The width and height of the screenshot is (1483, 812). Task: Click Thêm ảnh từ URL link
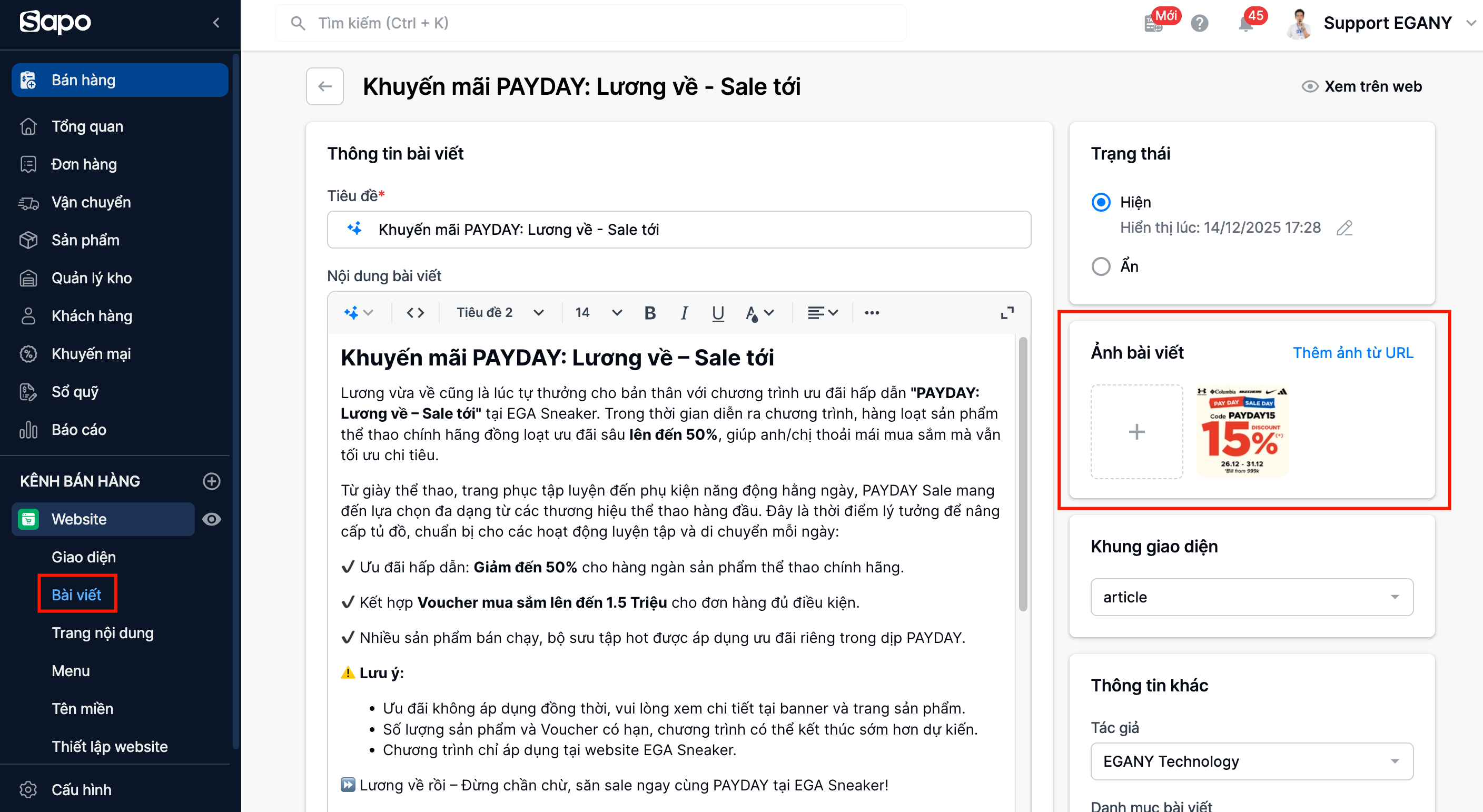point(1352,352)
